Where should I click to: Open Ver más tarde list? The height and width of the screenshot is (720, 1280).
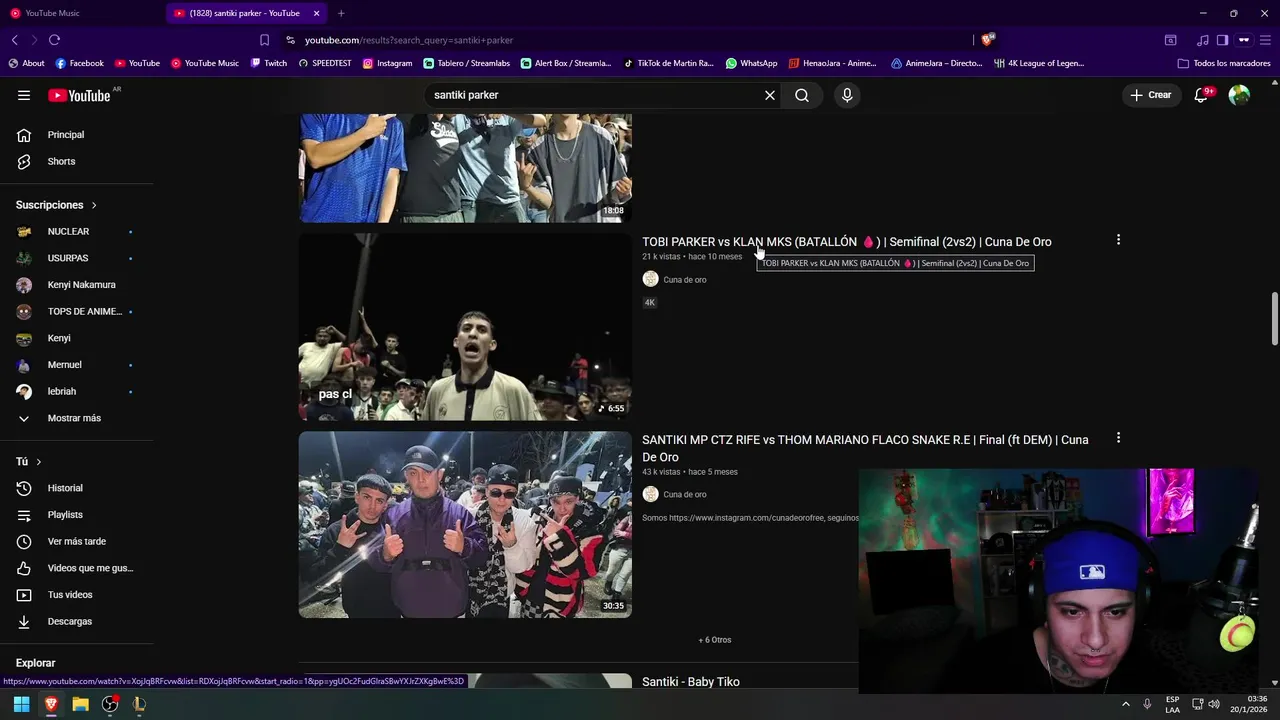[76, 541]
